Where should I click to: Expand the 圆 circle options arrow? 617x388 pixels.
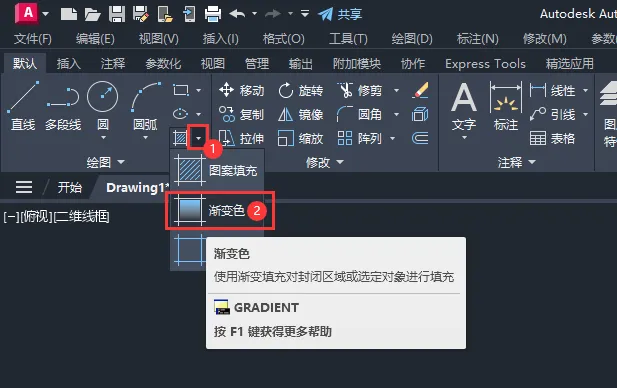tap(103, 138)
